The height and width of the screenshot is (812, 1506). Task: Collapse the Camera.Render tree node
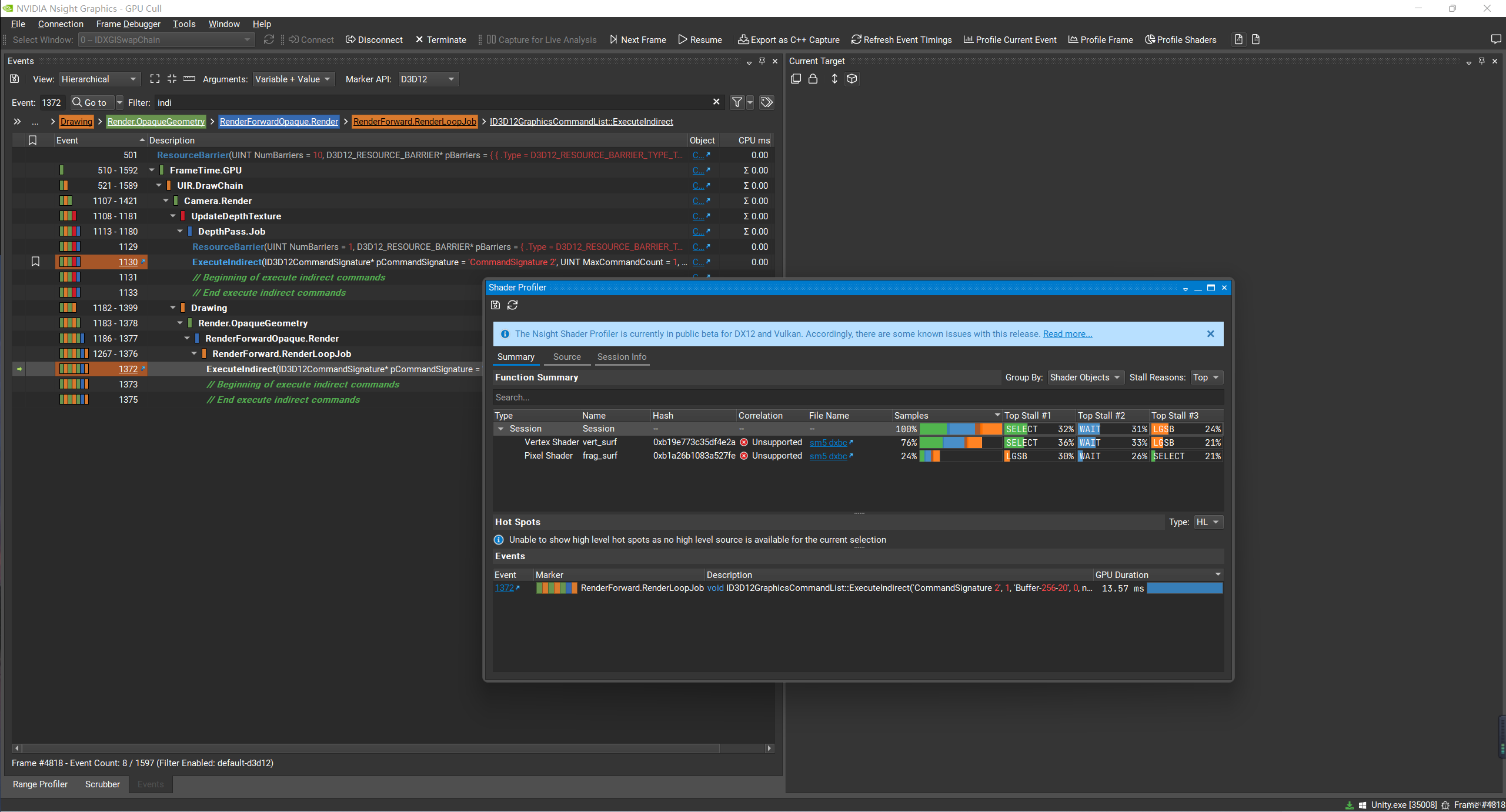[166, 201]
